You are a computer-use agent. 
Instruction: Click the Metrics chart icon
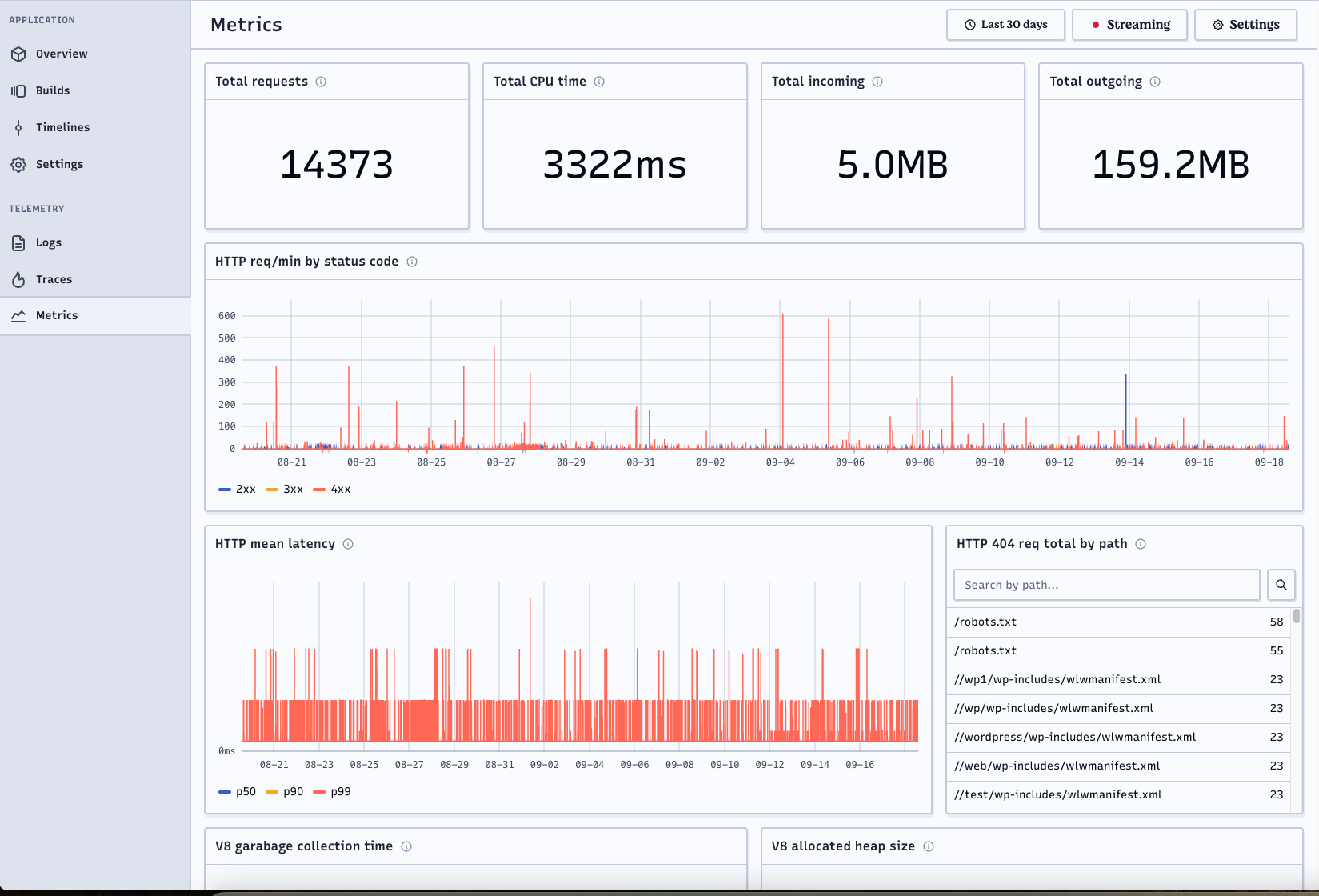18,315
